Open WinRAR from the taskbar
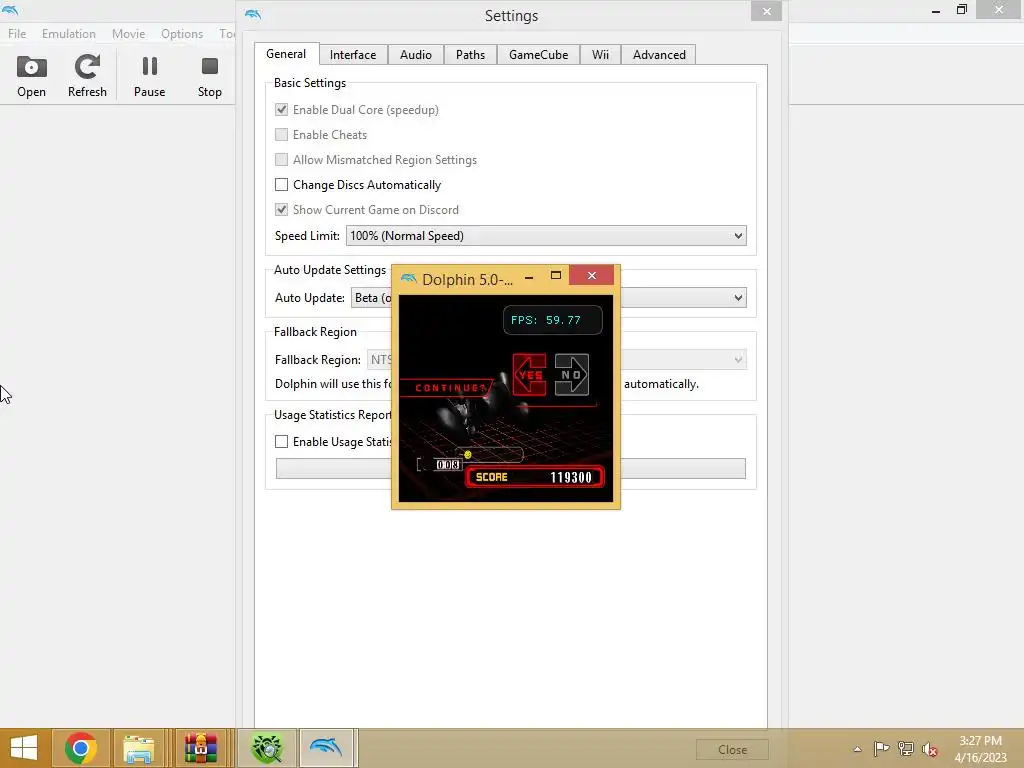This screenshot has width=1024, height=768. click(200, 748)
